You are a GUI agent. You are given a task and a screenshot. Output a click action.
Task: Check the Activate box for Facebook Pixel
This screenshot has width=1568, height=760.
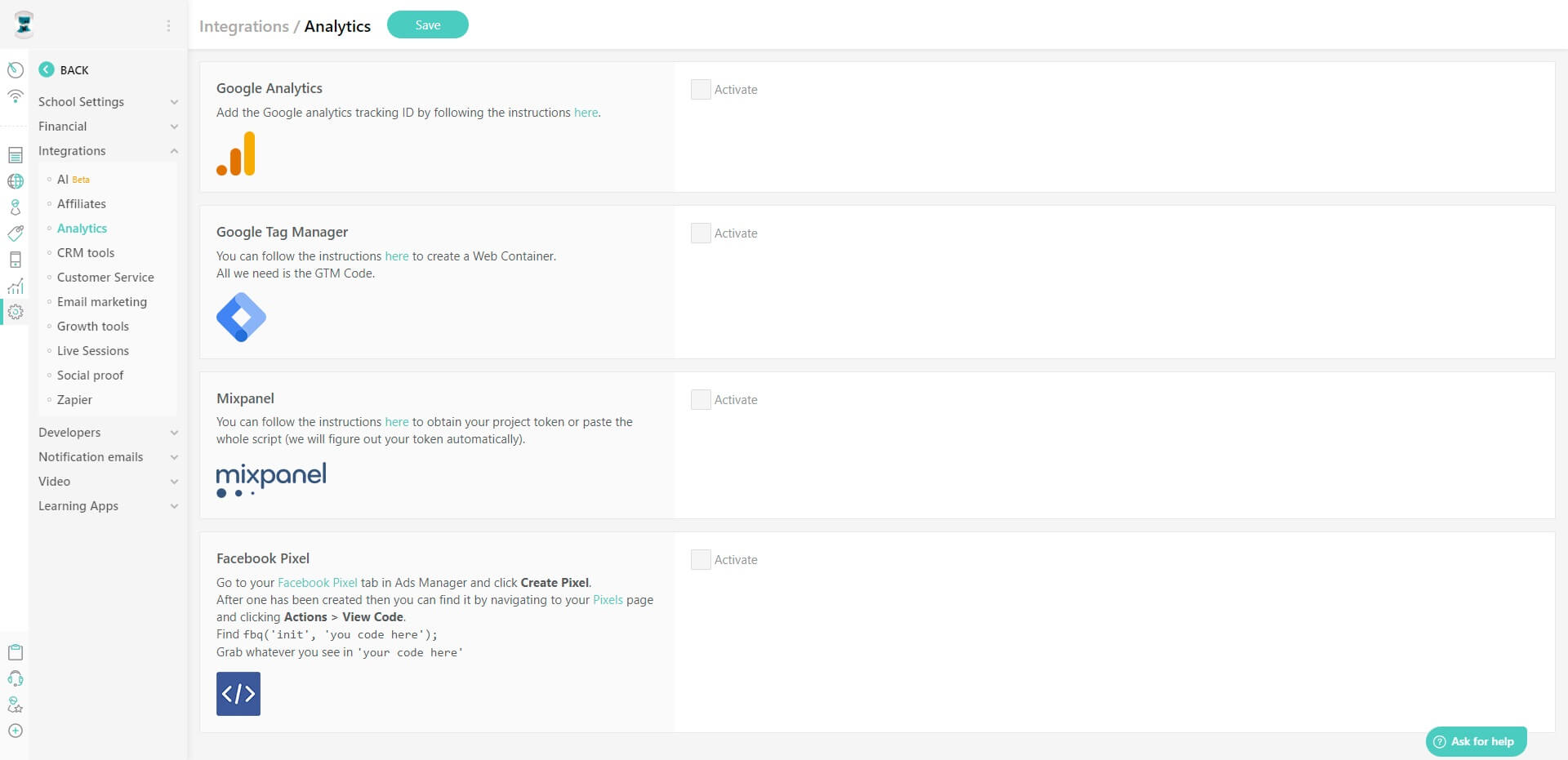[699, 559]
